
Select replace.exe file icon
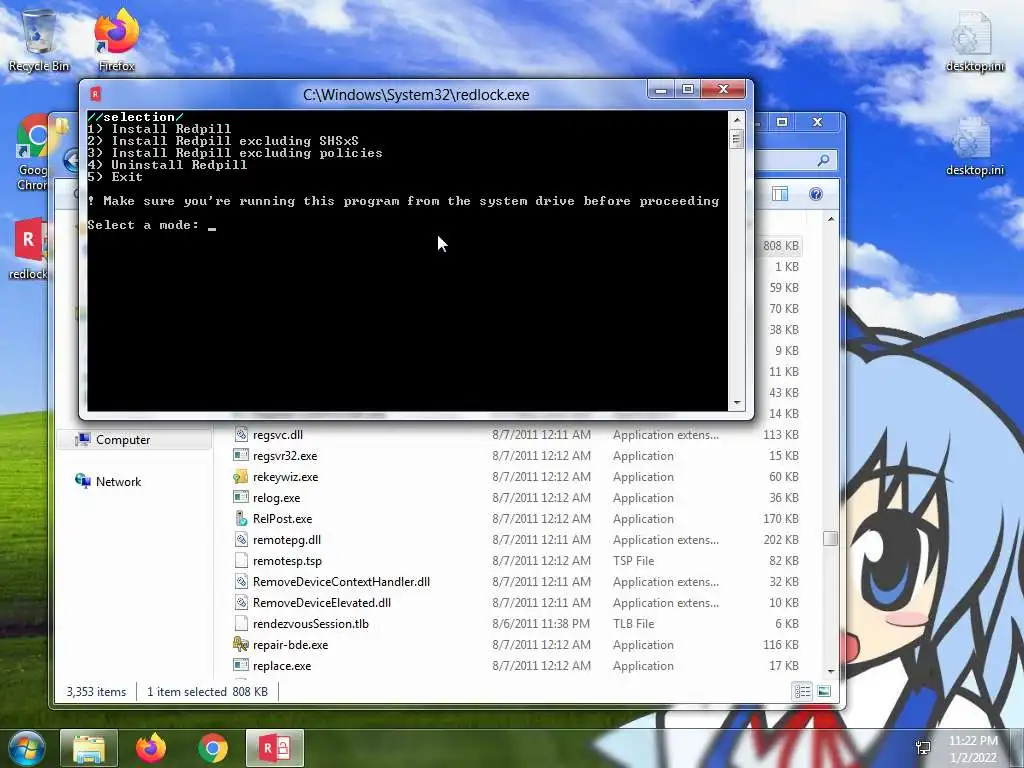click(241, 665)
